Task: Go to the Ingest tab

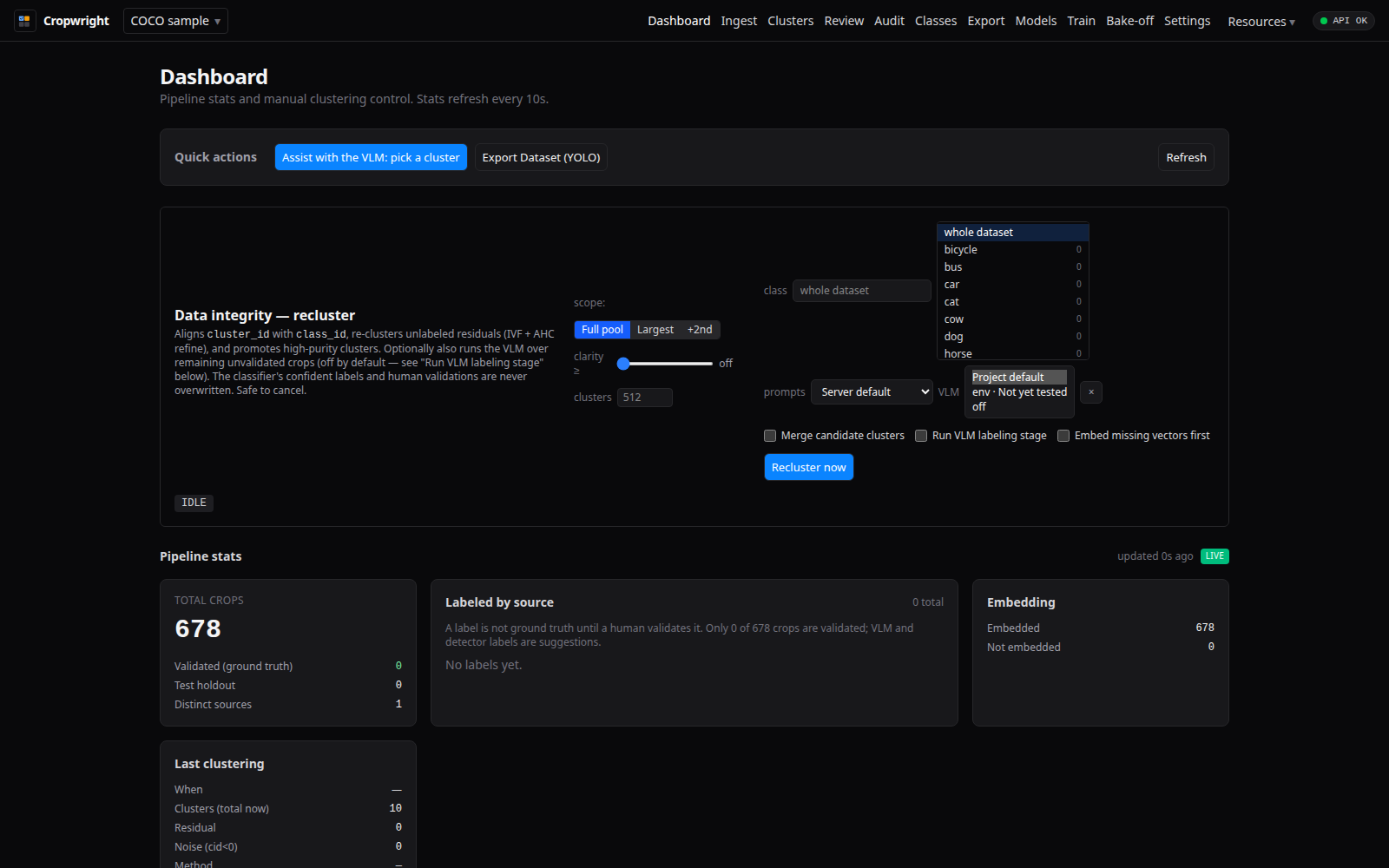Action: (x=739, y=21)
